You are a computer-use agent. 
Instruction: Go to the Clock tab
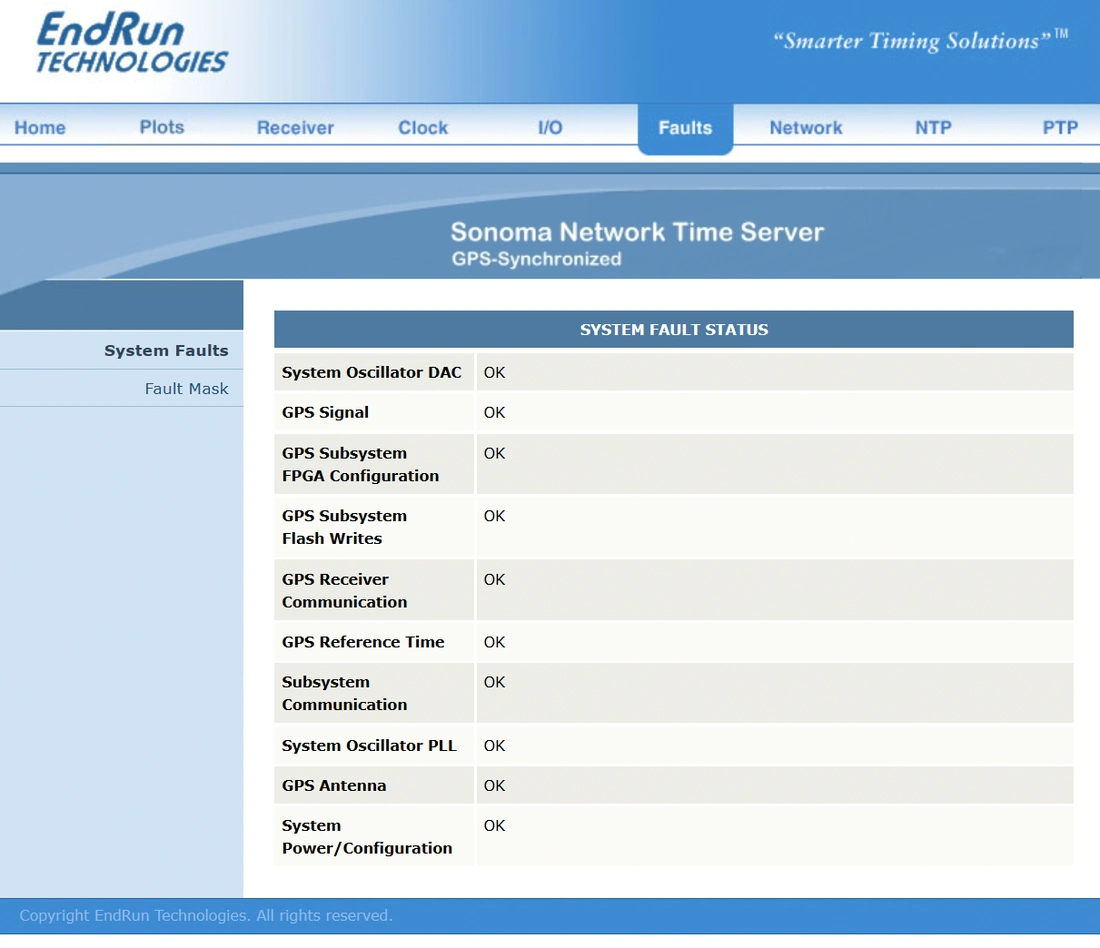[423, 128]
